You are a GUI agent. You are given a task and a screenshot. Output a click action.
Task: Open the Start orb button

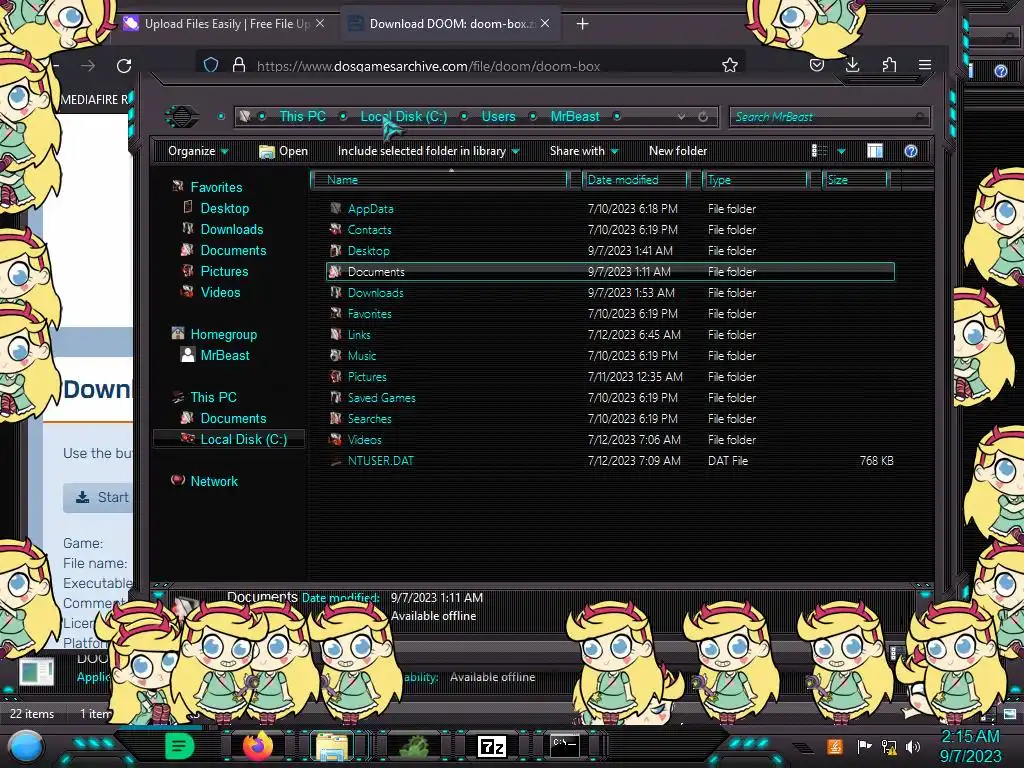[26, 746]
